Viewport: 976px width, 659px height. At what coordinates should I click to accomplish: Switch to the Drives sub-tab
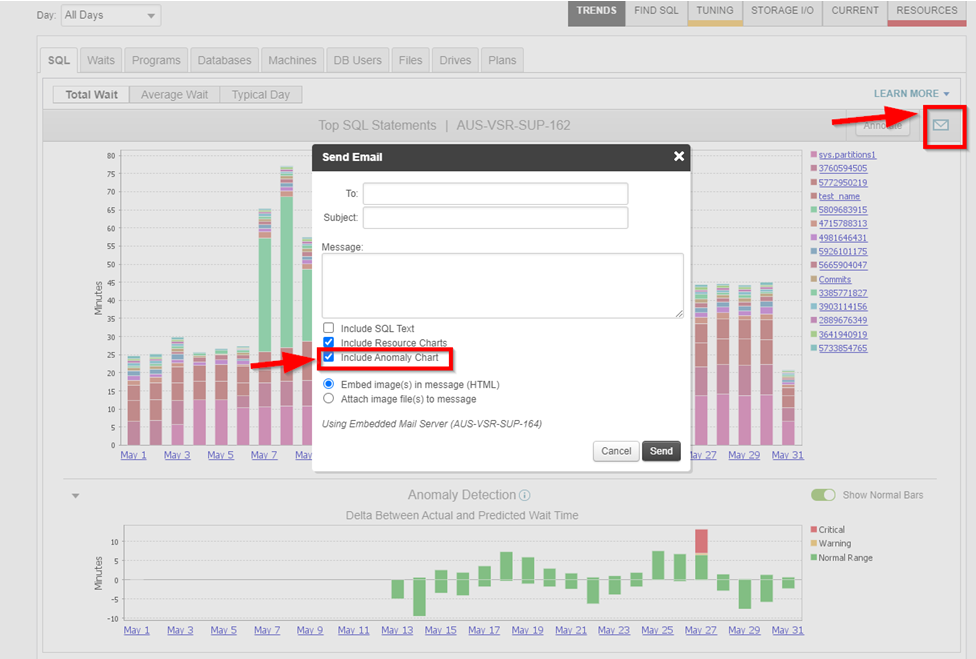(455, 60)
